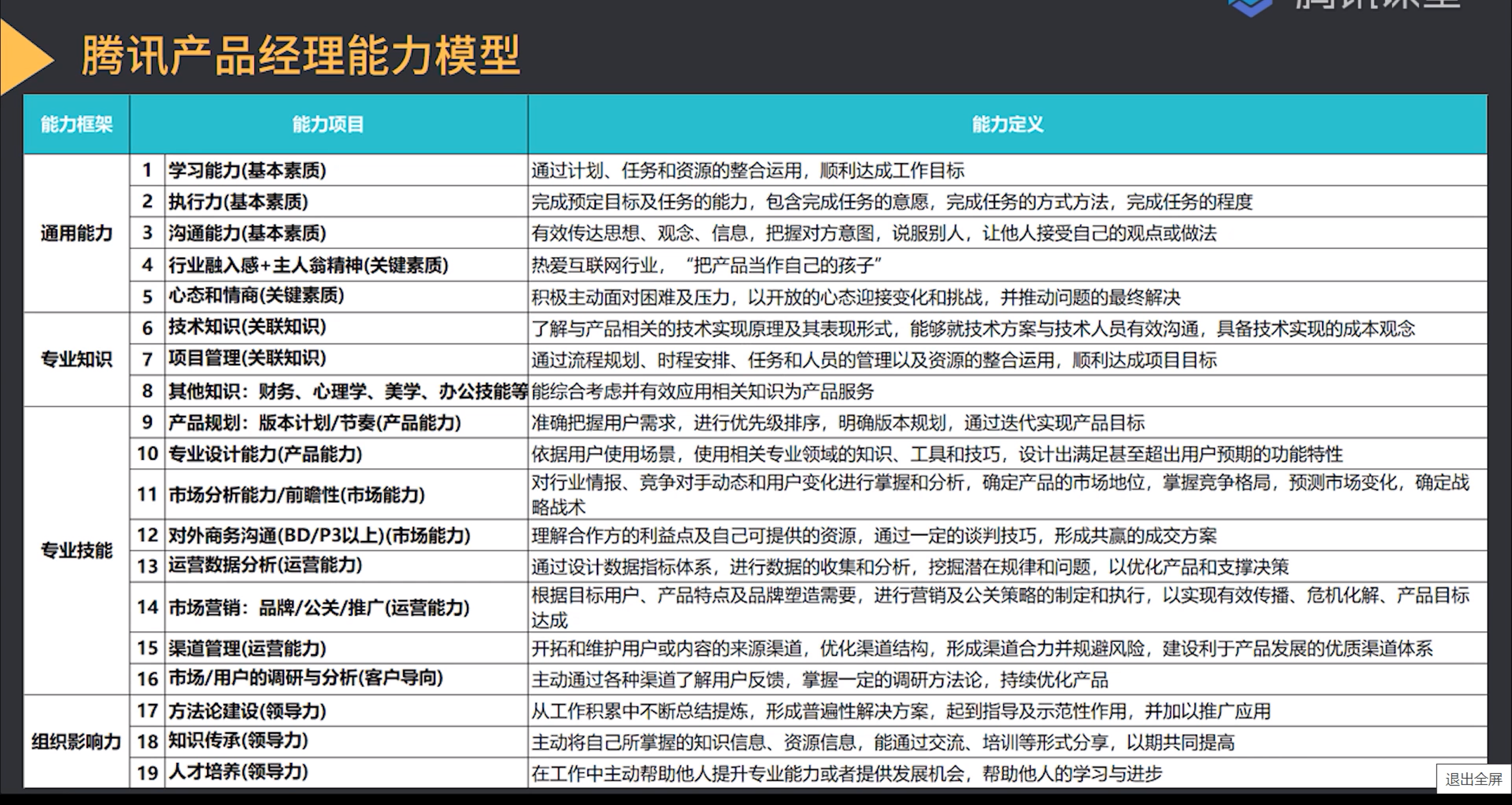Click row 19 人才培养(领导力)
Image resolution: width=1512 pixels, height=805 pixels.
pyautogui.click(x=238, y=772)
